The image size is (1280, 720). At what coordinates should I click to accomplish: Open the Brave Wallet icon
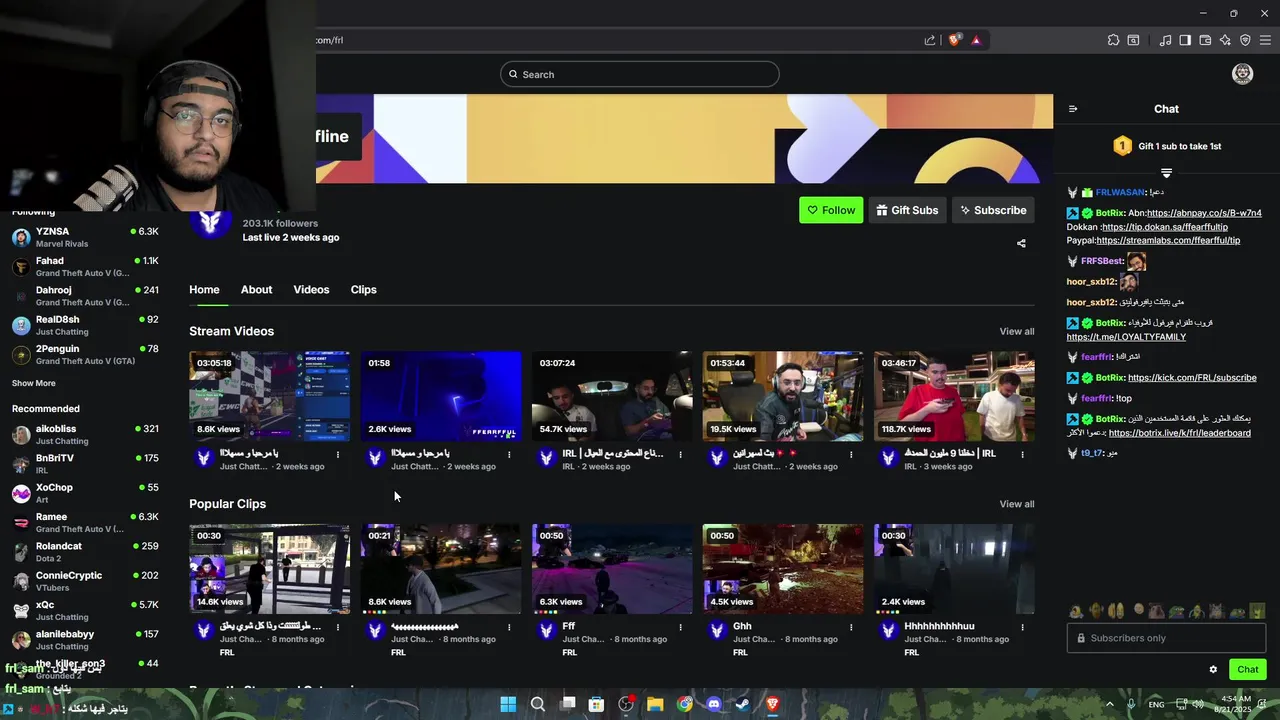pos(1205,40)
